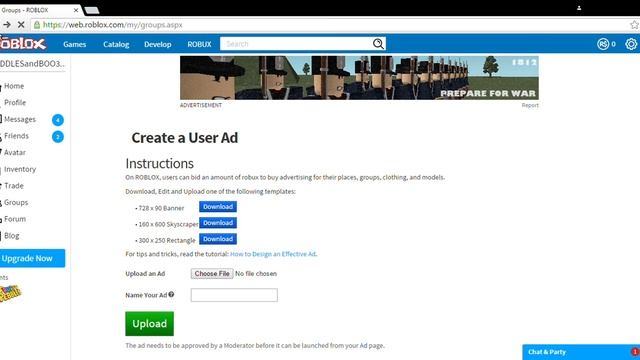Open the Robux balance icon

point(603,44)
